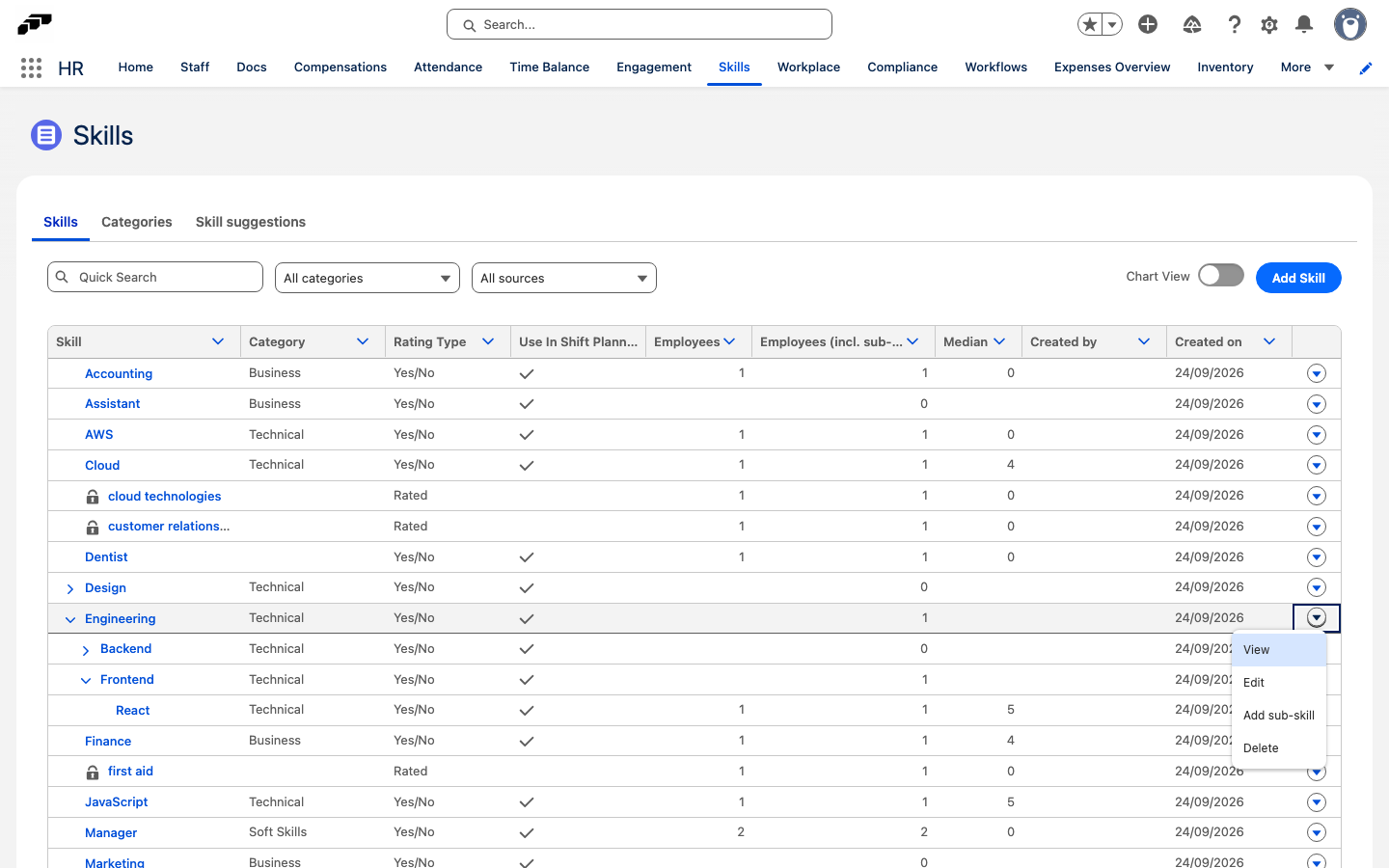This screenshot has height=868, width=1389.
Task: Switch to the Categories tab
Action: 137,222
